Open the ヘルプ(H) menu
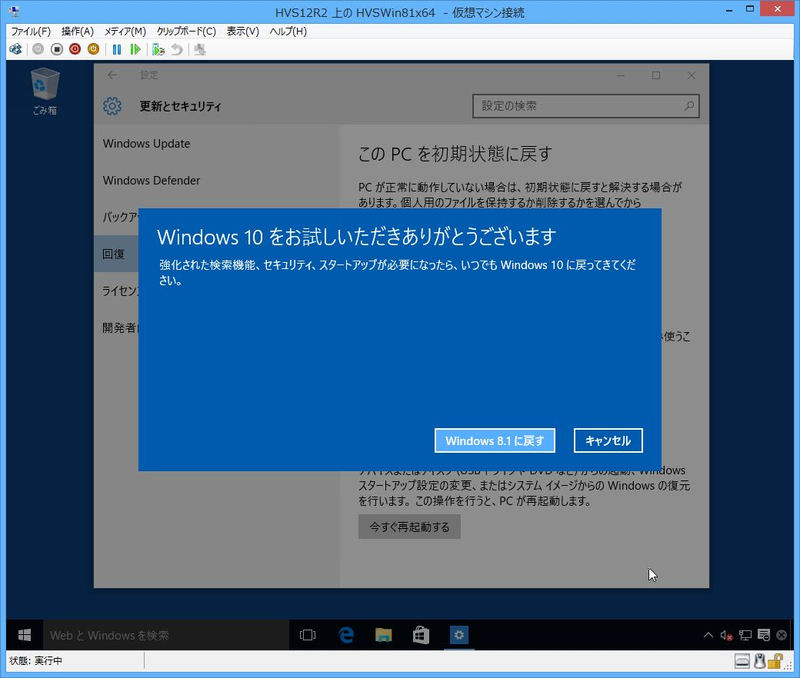The image size is (800, 678). 288,32
